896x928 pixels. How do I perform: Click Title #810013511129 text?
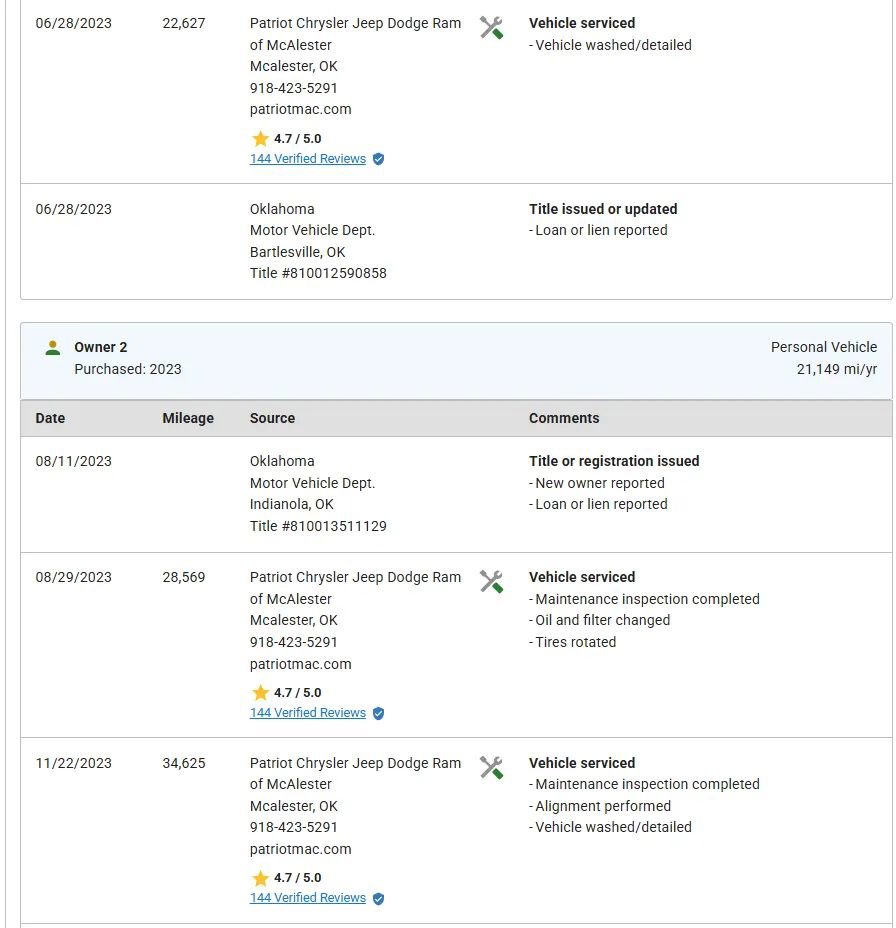coord(318,526)
